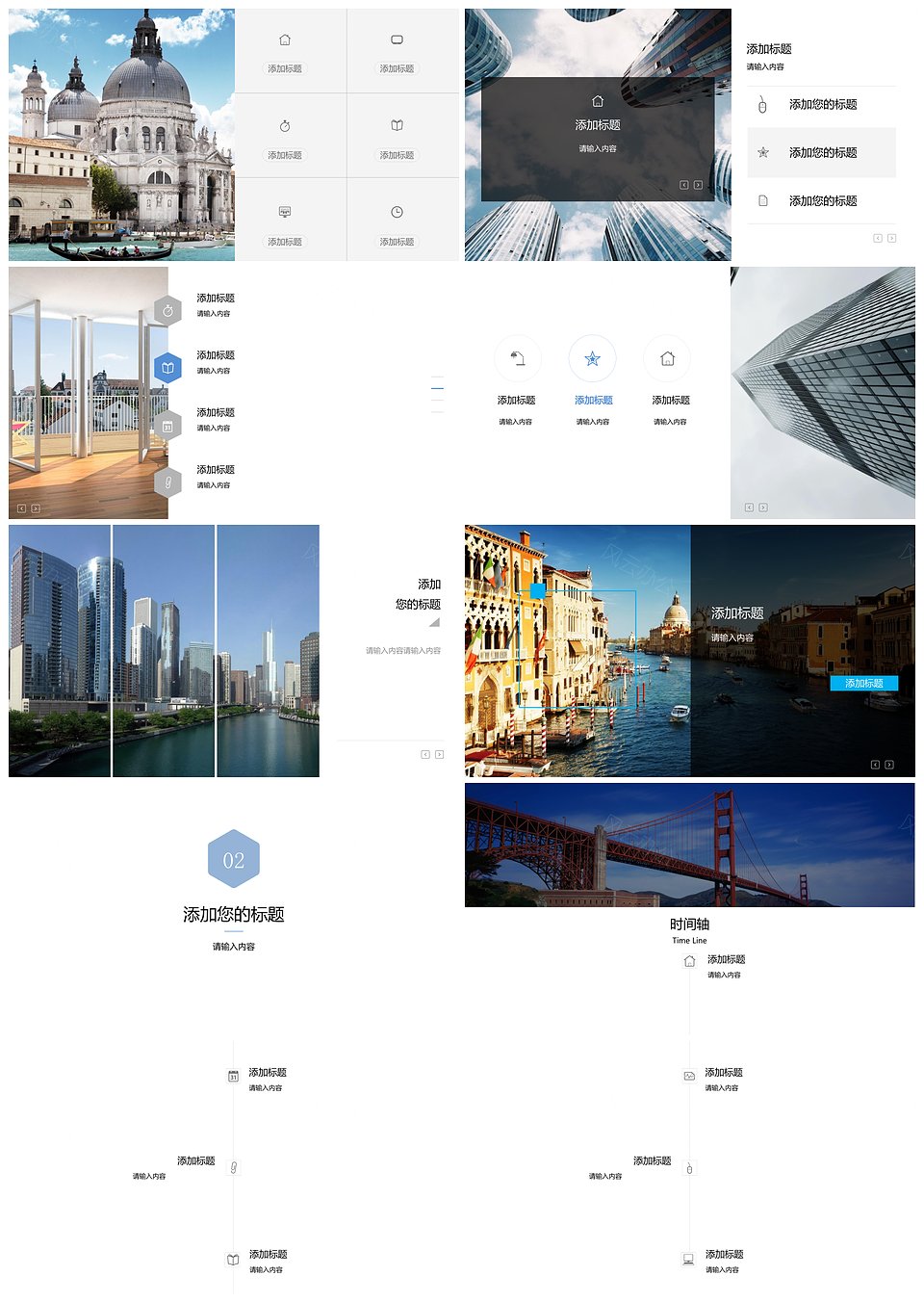Click the gray hexagon stopwatch icon
924x1302 pixels.
tap(167, 311)
